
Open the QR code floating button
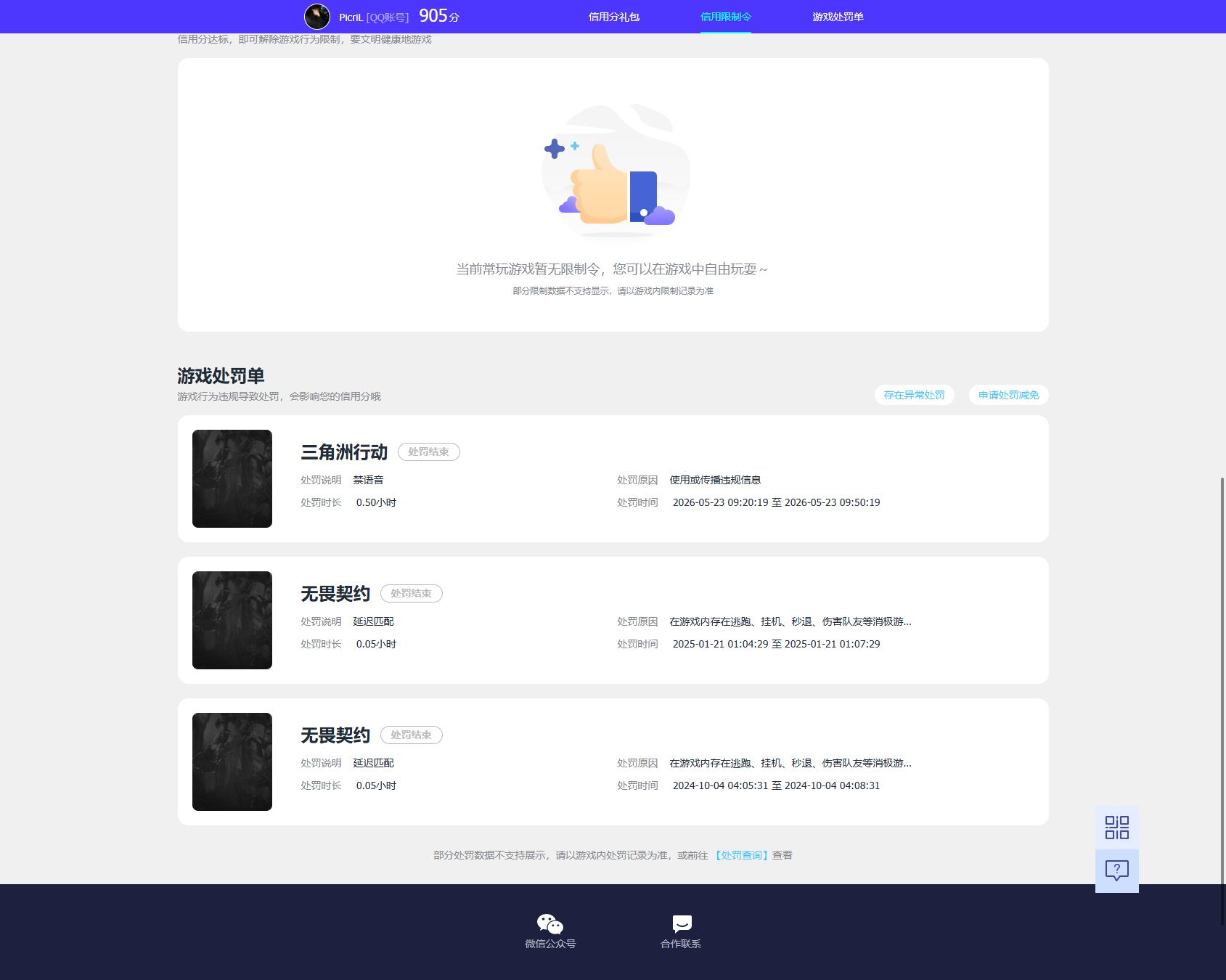click(1116, 828)
